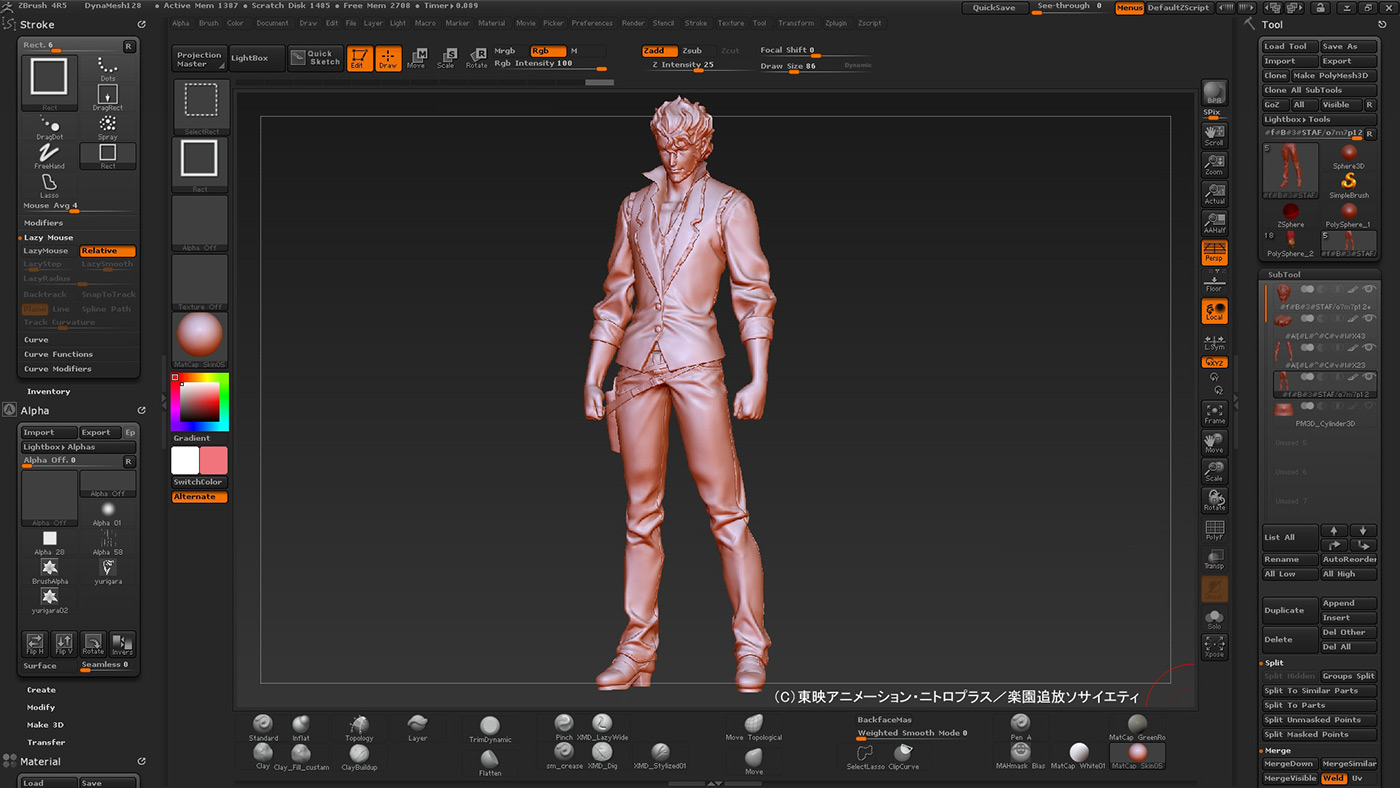This screenshot has height=788, width=1400.
Task: Activate the Draw mode button
Action: click(388, 58)
